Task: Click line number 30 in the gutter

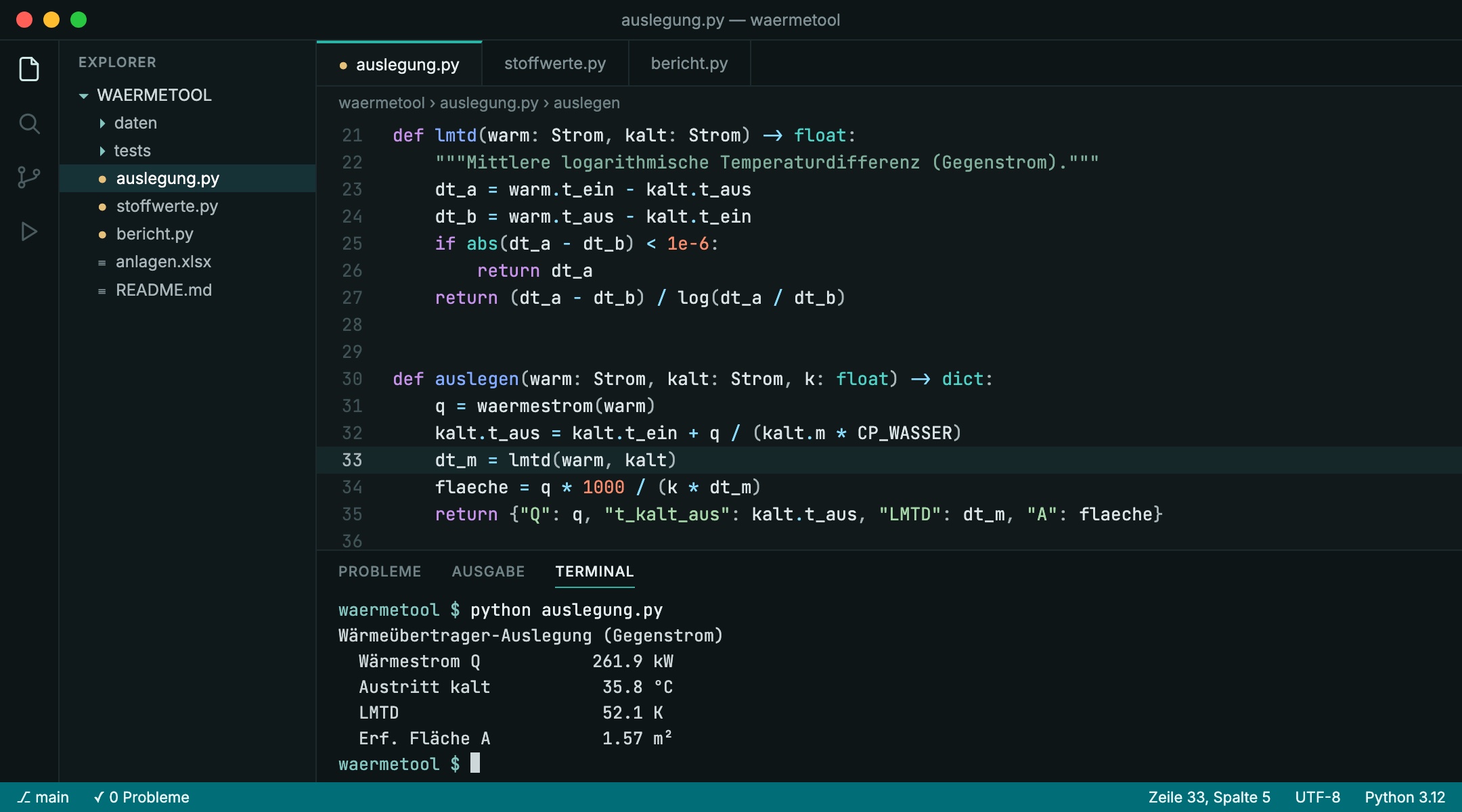Action: (x=352, y=379)
